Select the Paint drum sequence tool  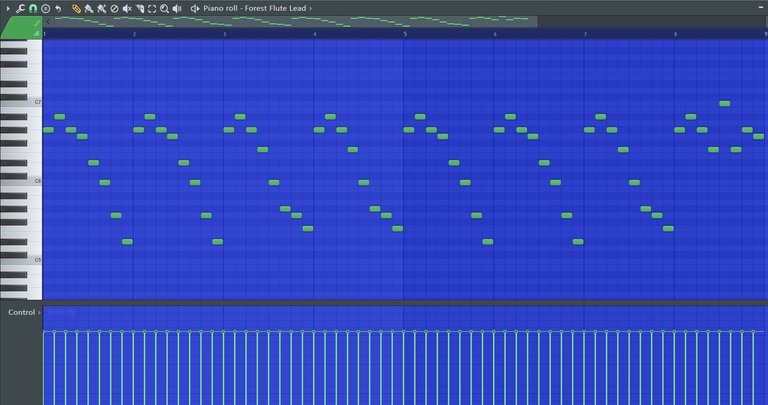pyautogui.click(x=101, y=8)
